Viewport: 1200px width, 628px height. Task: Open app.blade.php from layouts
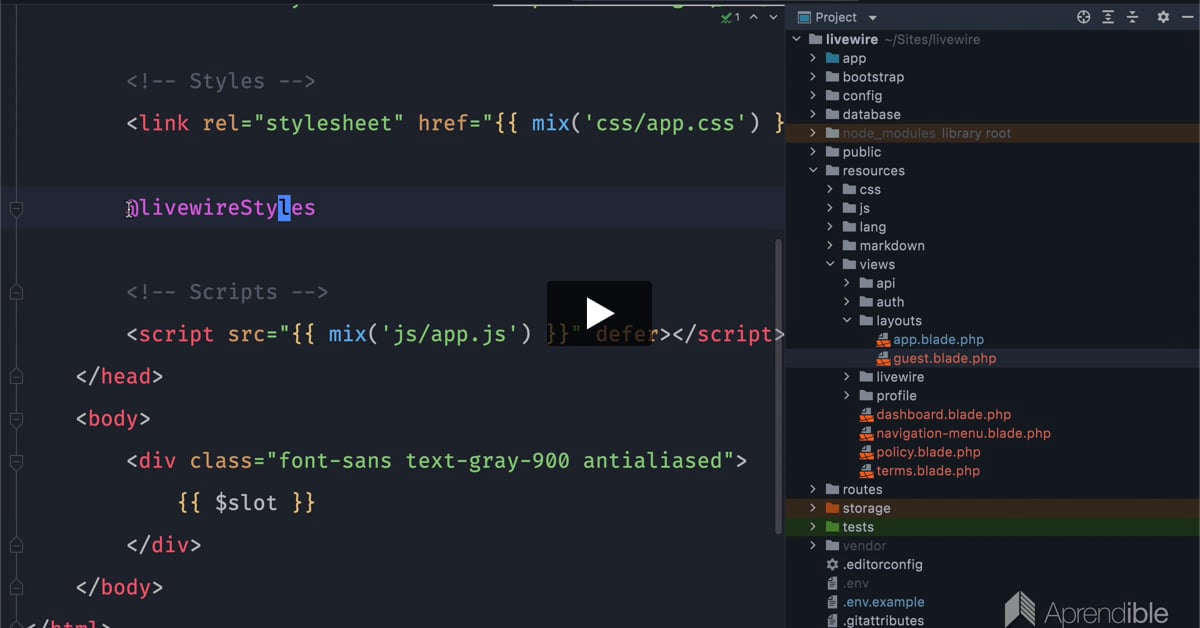pos(938,340)
